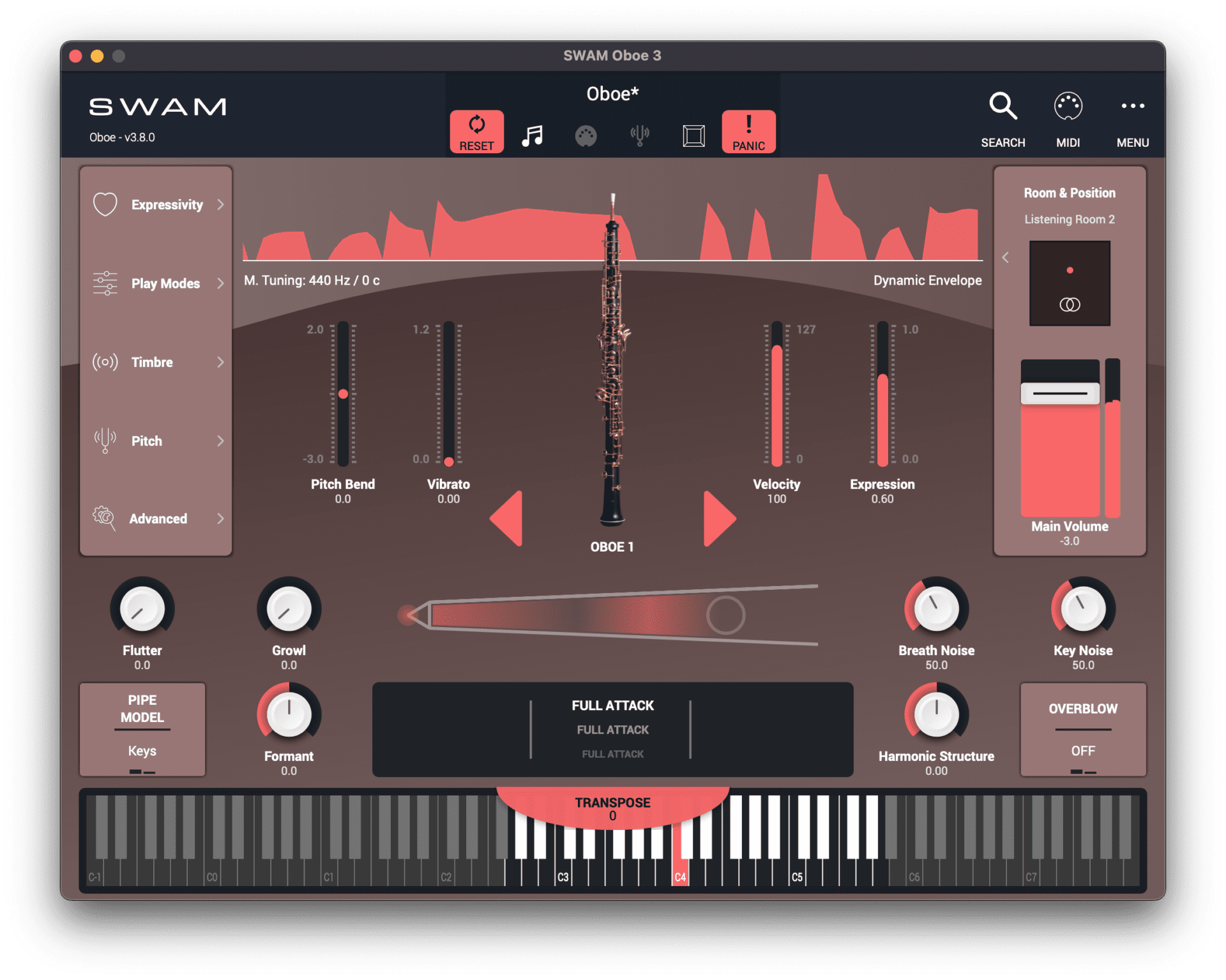Click the left arrow to previous oboe
Viewport: 1226px width, 980px height.
pyautogui.click(x=507, y=518)
